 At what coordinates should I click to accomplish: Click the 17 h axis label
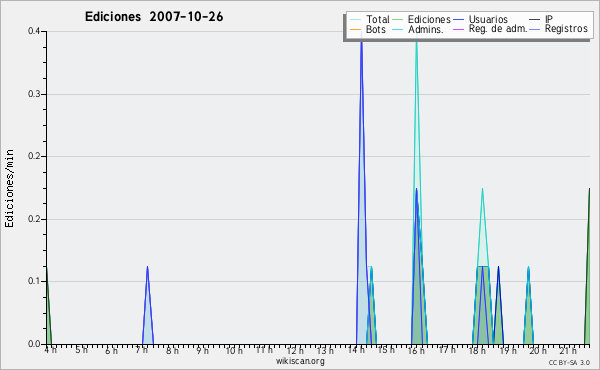coord(447,350)
